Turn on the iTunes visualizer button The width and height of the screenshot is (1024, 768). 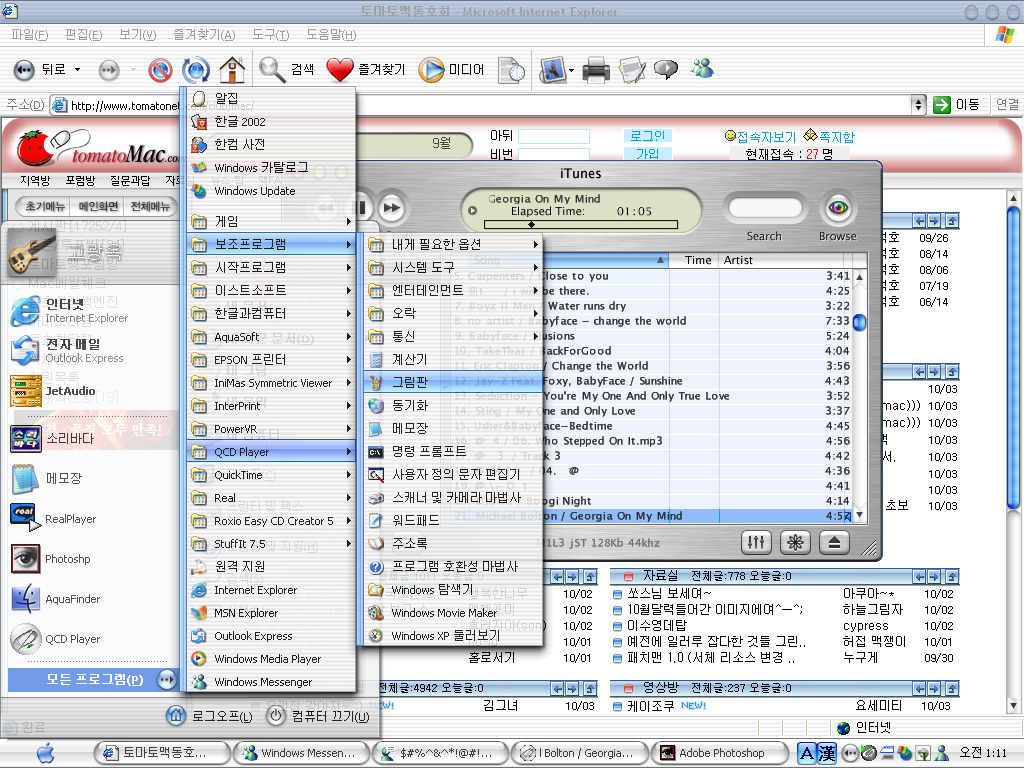point(796,541)
